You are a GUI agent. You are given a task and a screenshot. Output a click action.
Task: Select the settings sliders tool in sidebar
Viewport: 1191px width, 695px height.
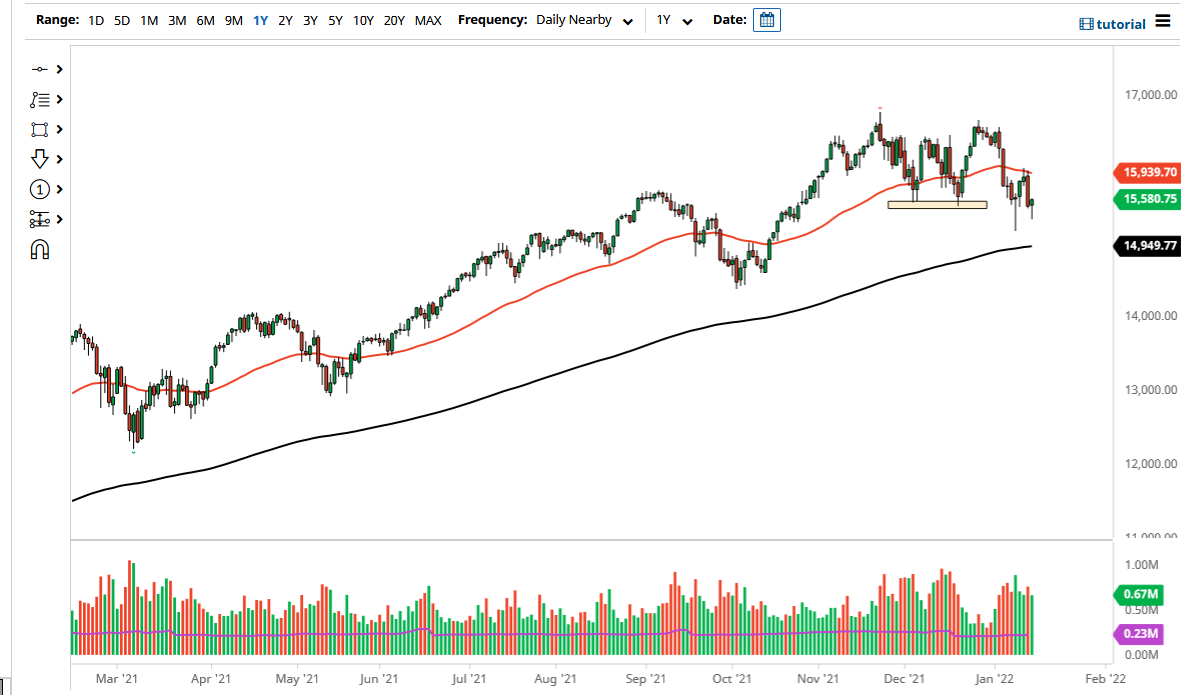(x=40, y=219)
